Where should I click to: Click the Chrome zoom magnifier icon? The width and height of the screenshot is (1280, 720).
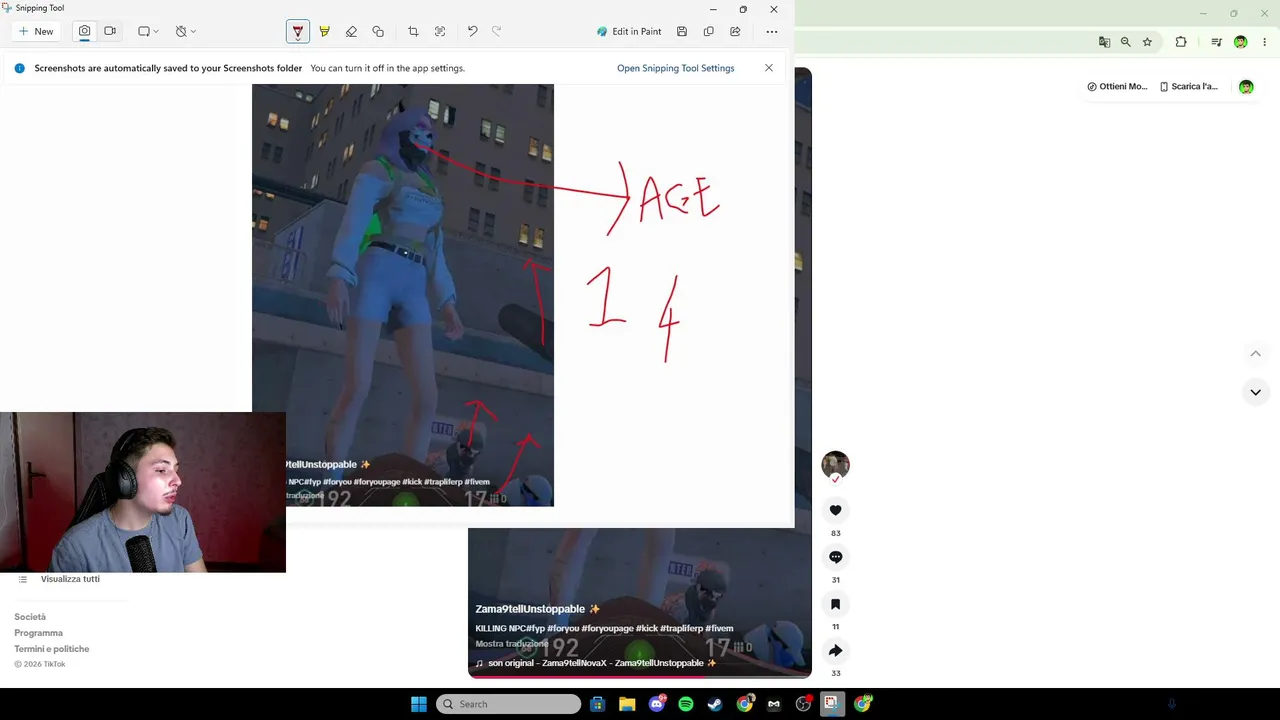1126,42
